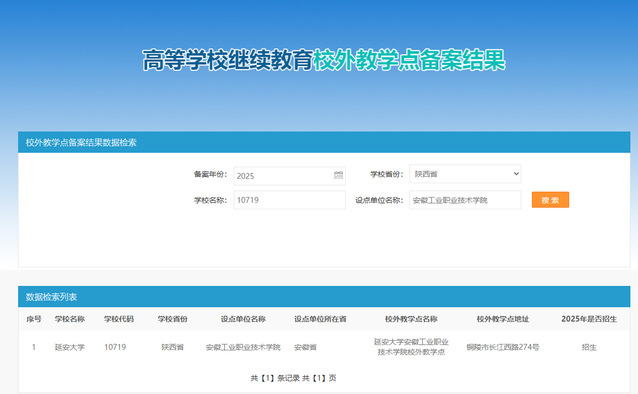This screenshot has width=638, height=394.
Task: Expand the 学校省份 dropdown
Action: (x=465, y=174)
